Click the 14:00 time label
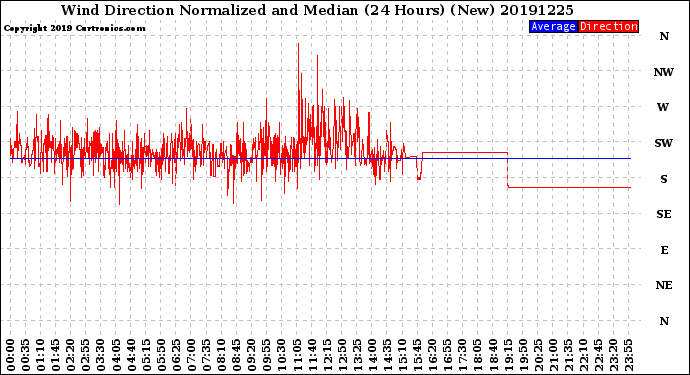The height and width of the screenshot is (375, 690). pos(372,355)
